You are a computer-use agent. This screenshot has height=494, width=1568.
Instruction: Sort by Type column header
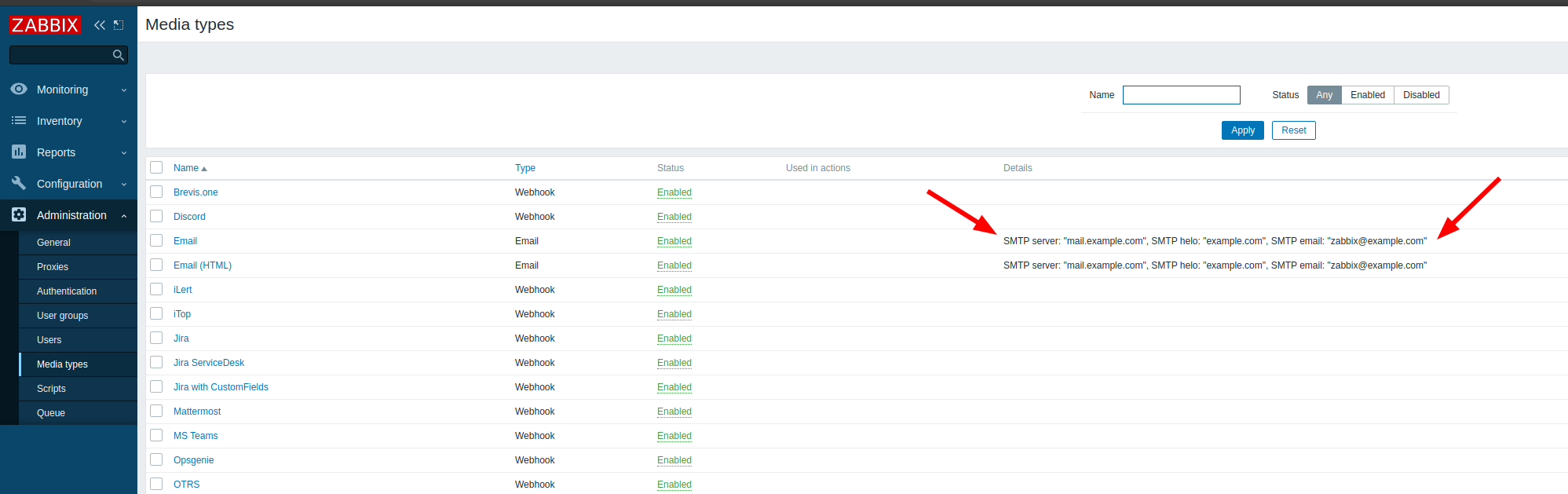pyautogui.click(x=525, y=168)
